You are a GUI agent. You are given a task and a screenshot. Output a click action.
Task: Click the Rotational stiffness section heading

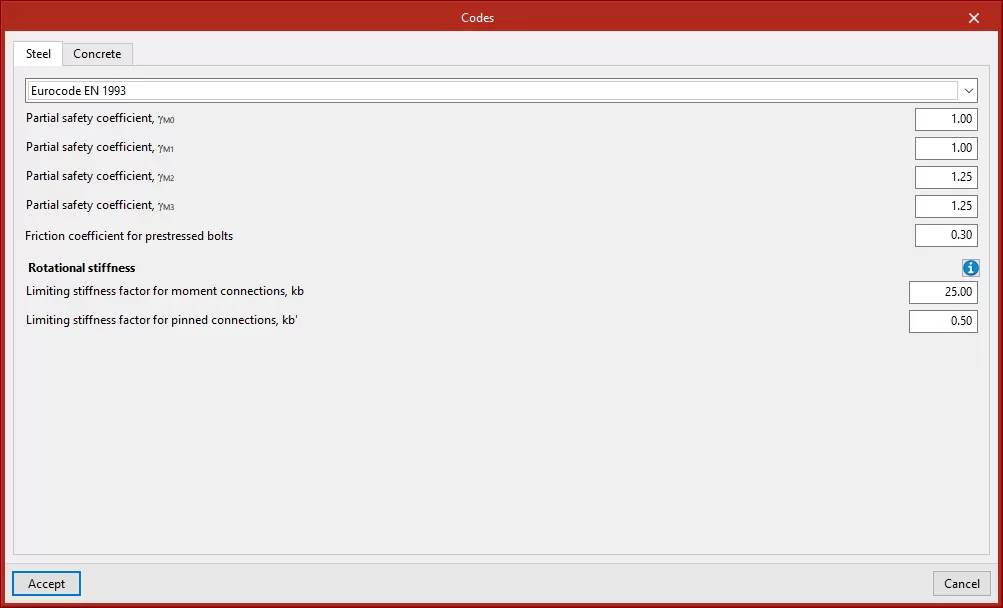click(x=82, y=268)
